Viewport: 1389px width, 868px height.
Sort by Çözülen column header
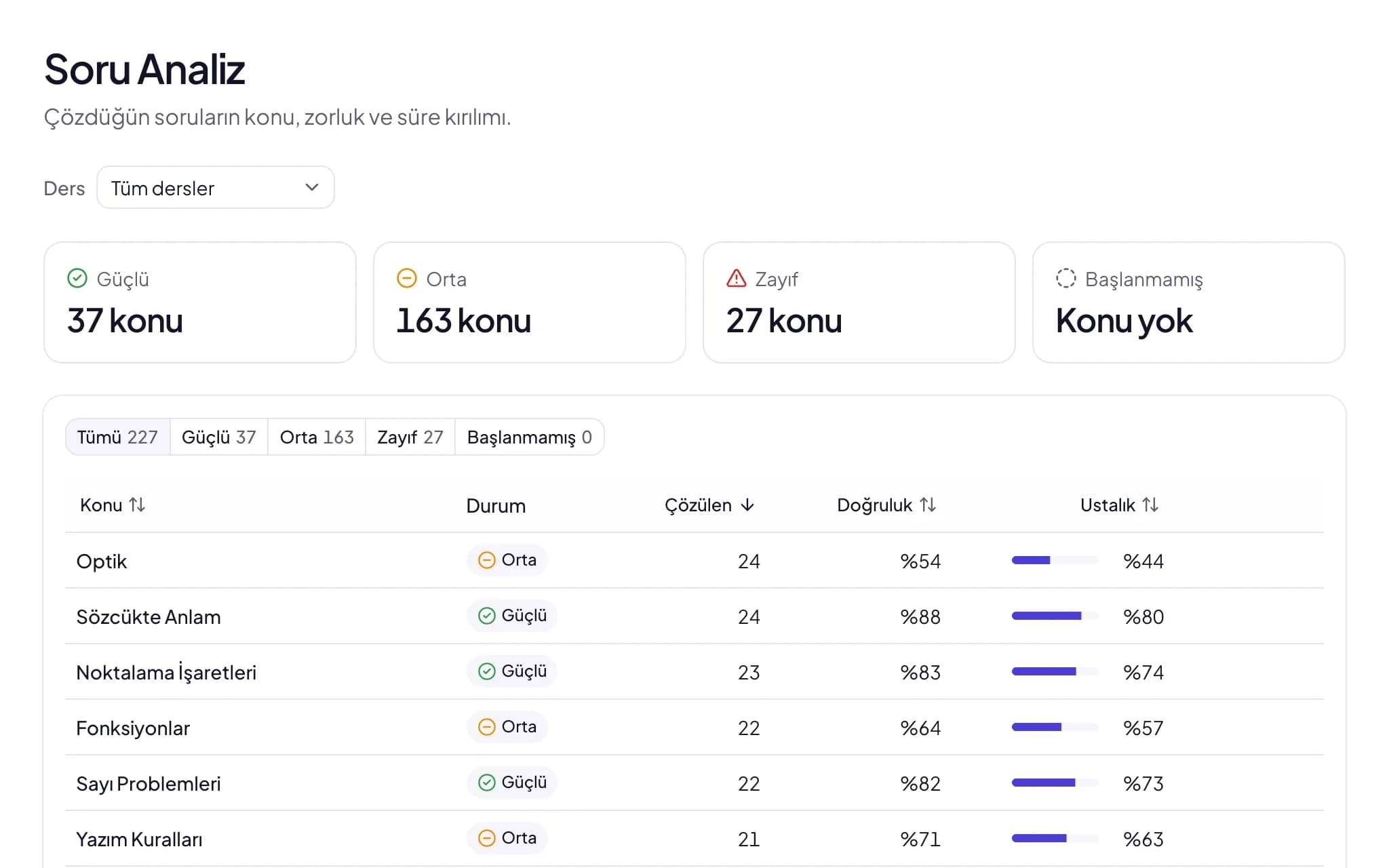(x=709, y=505)
